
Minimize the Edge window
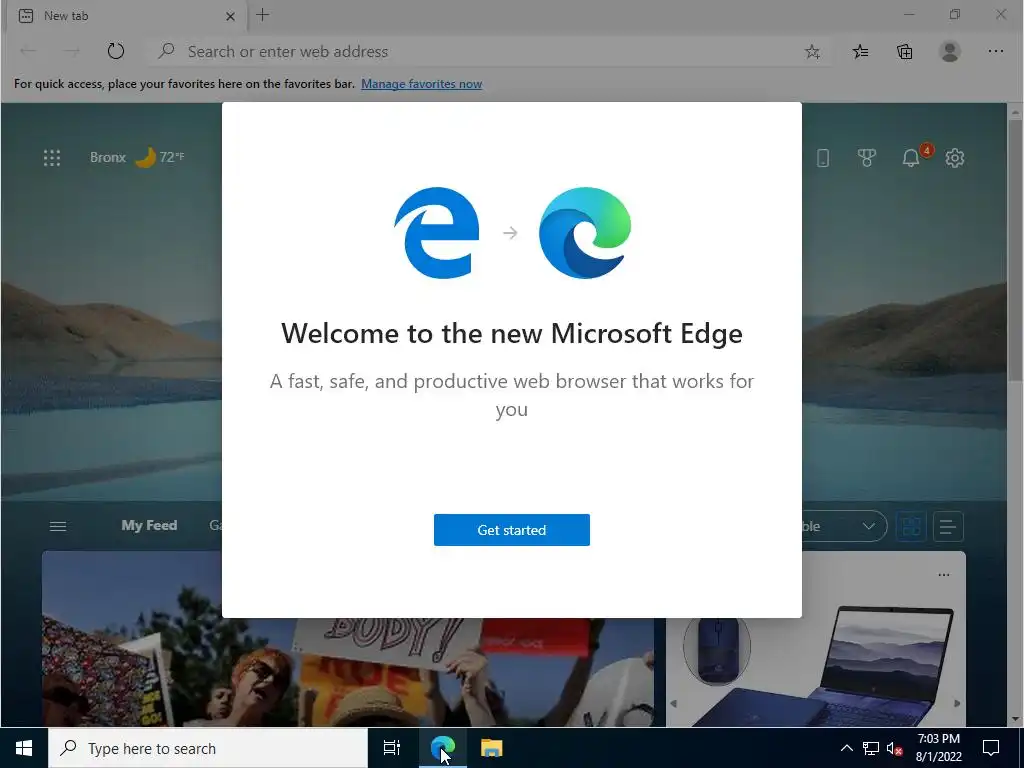click(x=909, y=14)
